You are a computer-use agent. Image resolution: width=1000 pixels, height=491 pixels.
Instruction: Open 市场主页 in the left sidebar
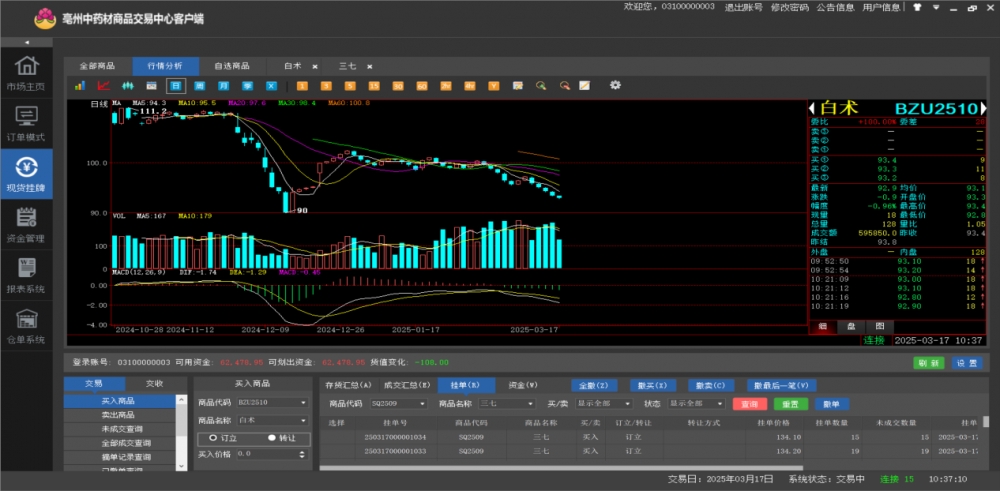[26, 73]
